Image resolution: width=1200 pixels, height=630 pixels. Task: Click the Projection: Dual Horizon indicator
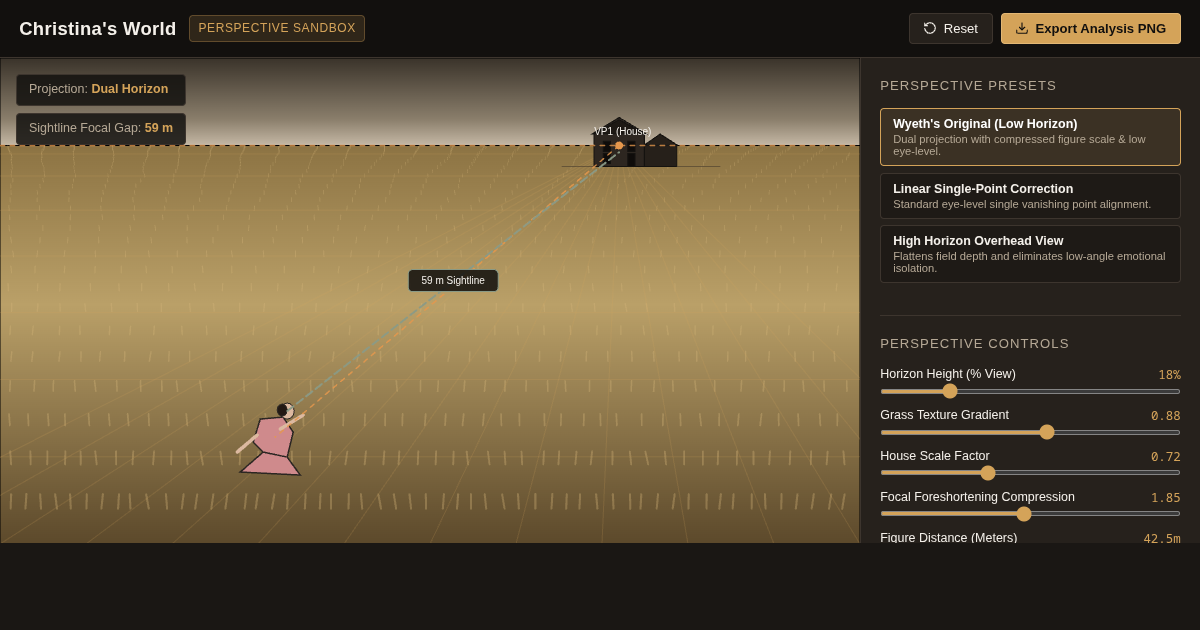pyautogui.click(x=101, y=90)
